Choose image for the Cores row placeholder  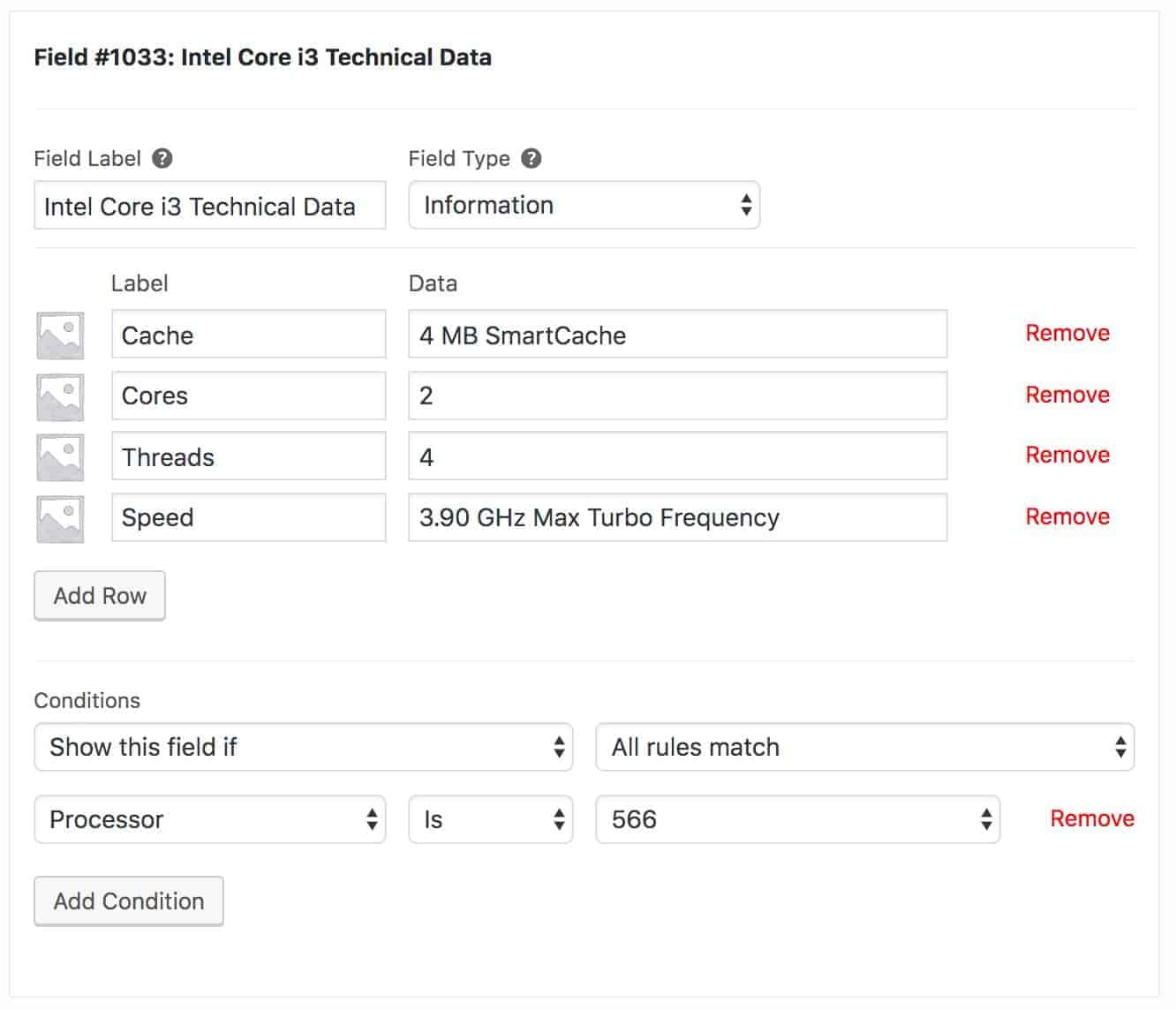(60, 396)
